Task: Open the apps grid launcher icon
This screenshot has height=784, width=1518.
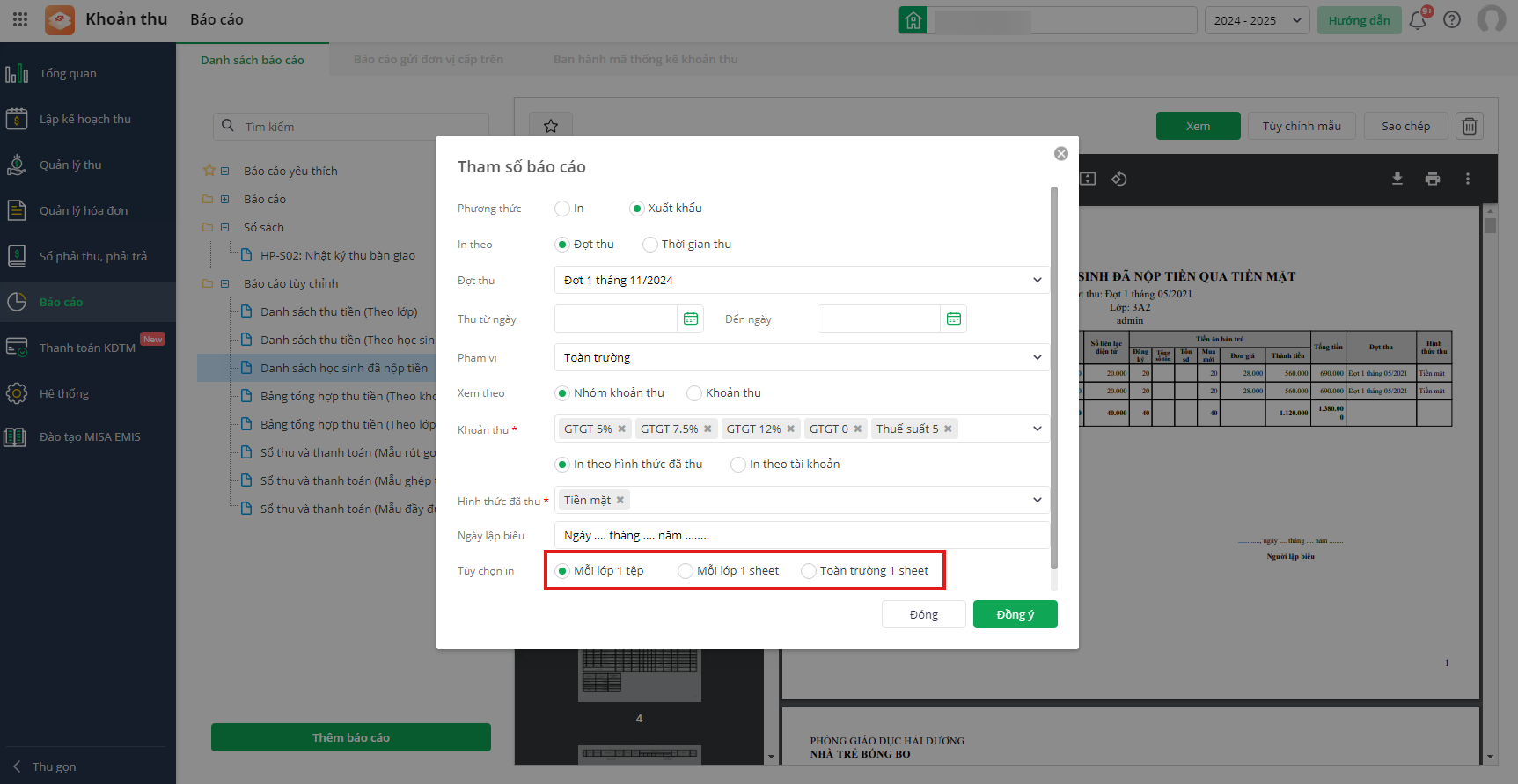Action: (x=20, y=19)
